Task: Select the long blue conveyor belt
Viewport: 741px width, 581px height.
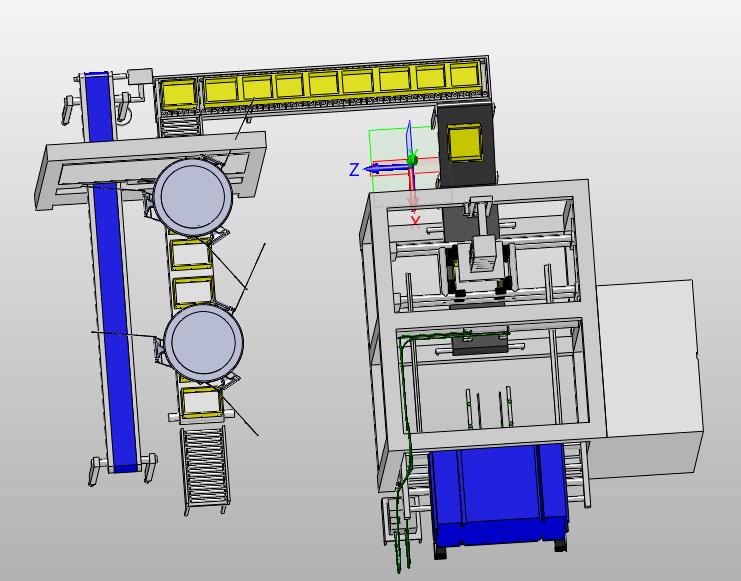Action: tap(116, 326)
